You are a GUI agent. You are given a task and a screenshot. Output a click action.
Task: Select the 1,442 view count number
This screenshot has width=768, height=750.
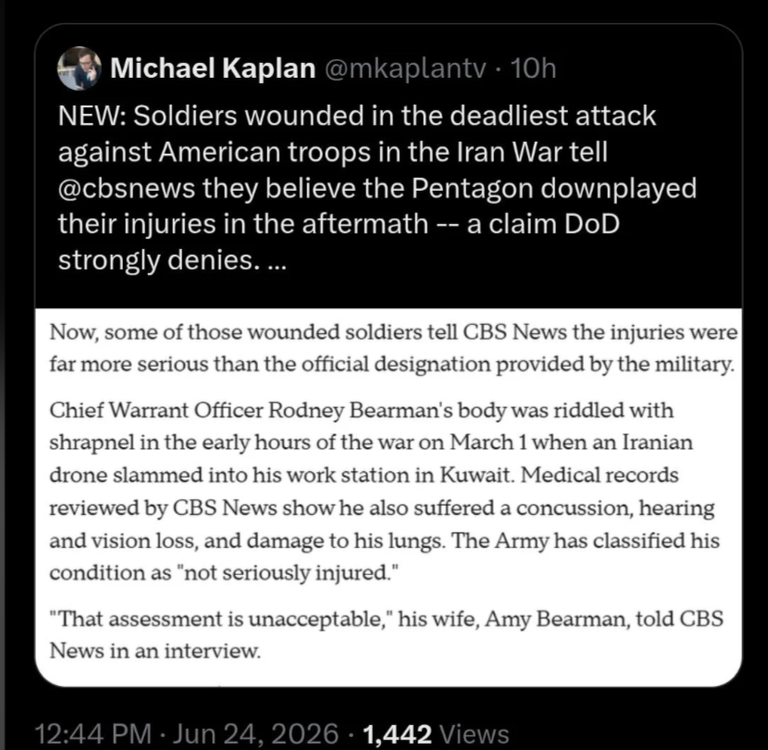tap(397, 734)
